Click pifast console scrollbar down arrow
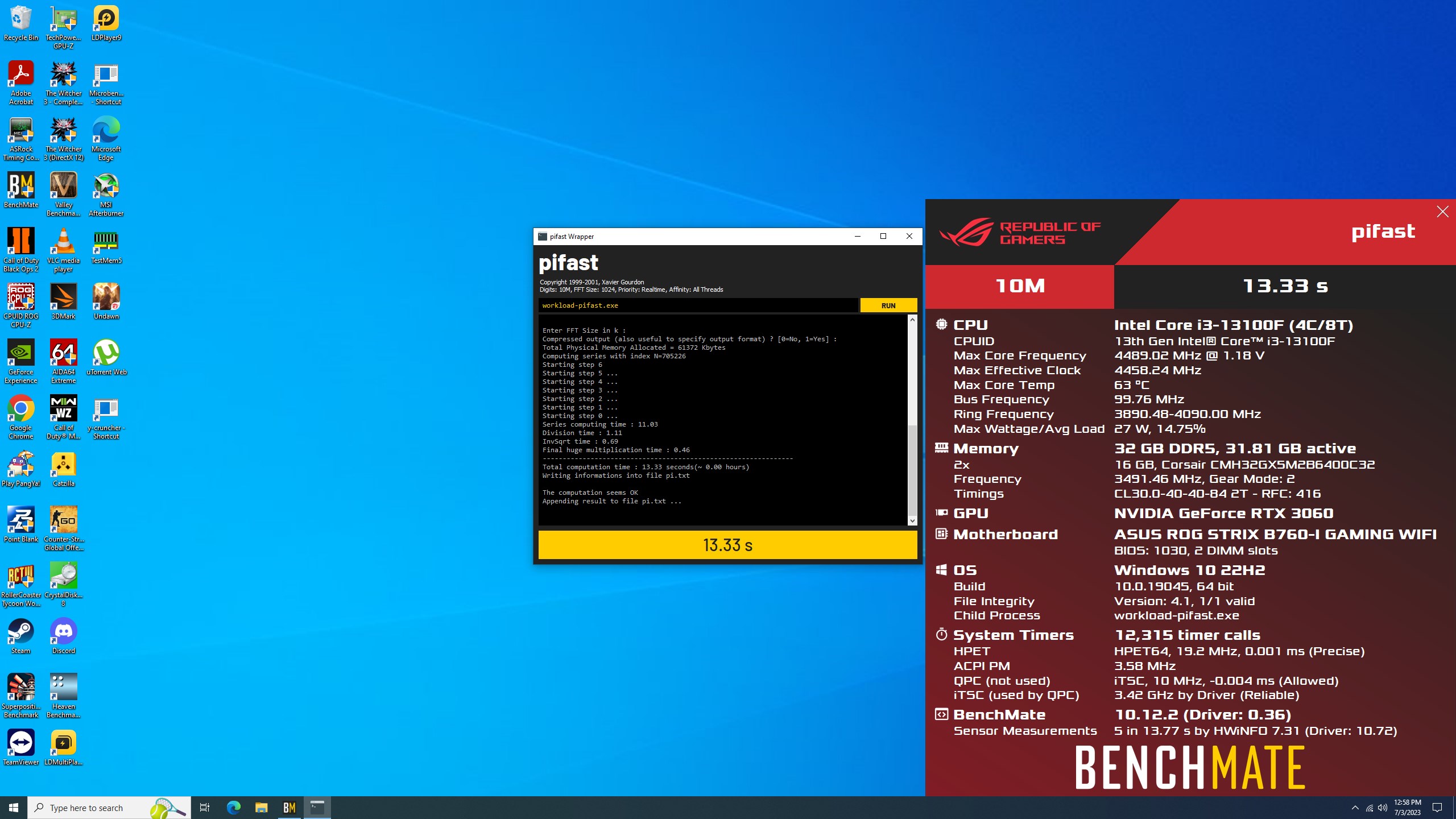1456x819 pixels. (x=912, y=520)
